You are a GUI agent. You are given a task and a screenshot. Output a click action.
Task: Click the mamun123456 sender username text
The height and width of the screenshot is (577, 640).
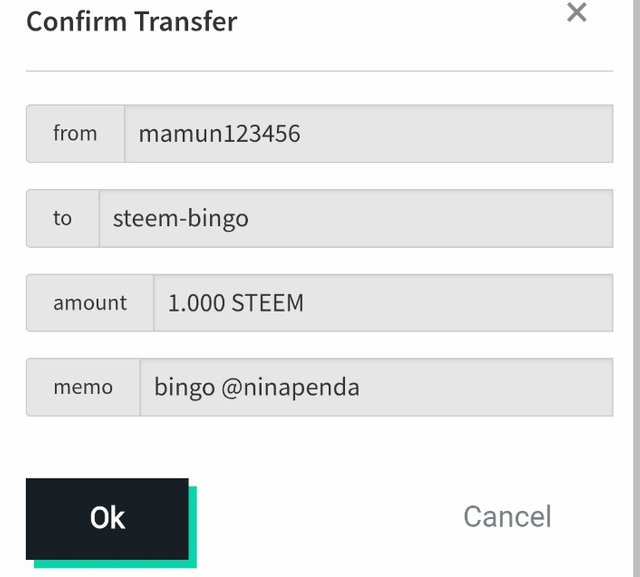[x=219, y=133]
